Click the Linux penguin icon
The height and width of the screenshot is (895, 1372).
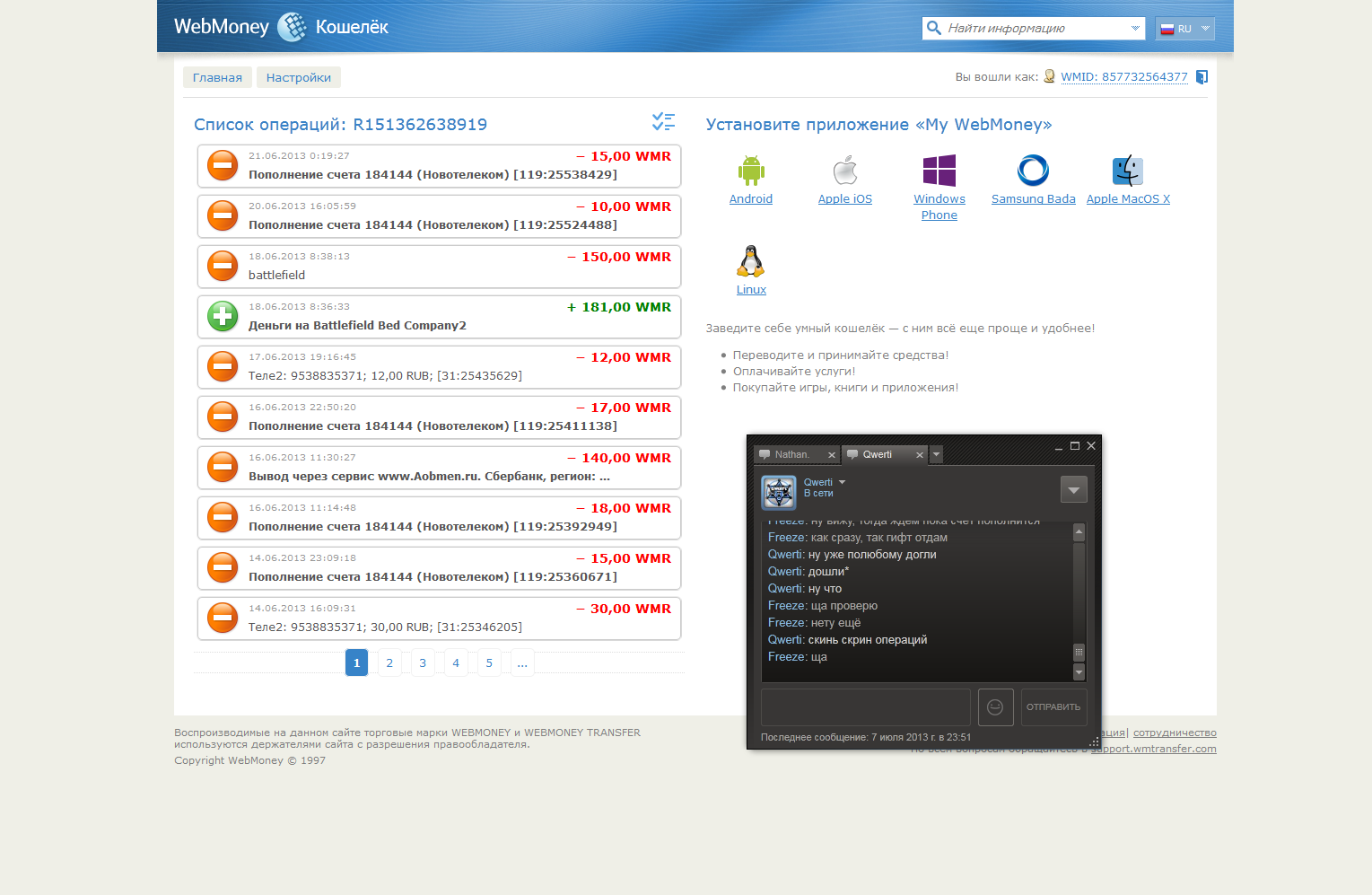[751, 261]
